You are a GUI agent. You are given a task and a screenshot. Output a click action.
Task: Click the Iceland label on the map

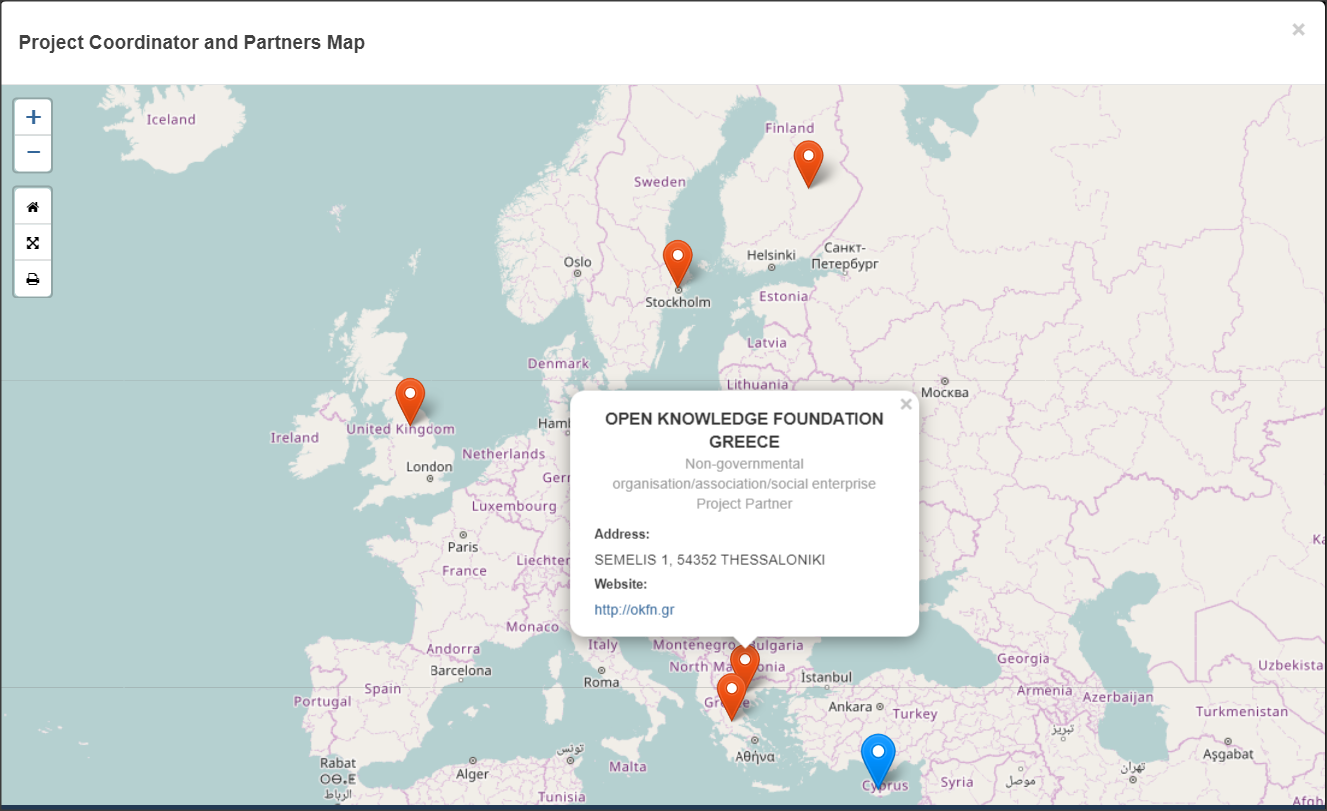pos(171,120)
